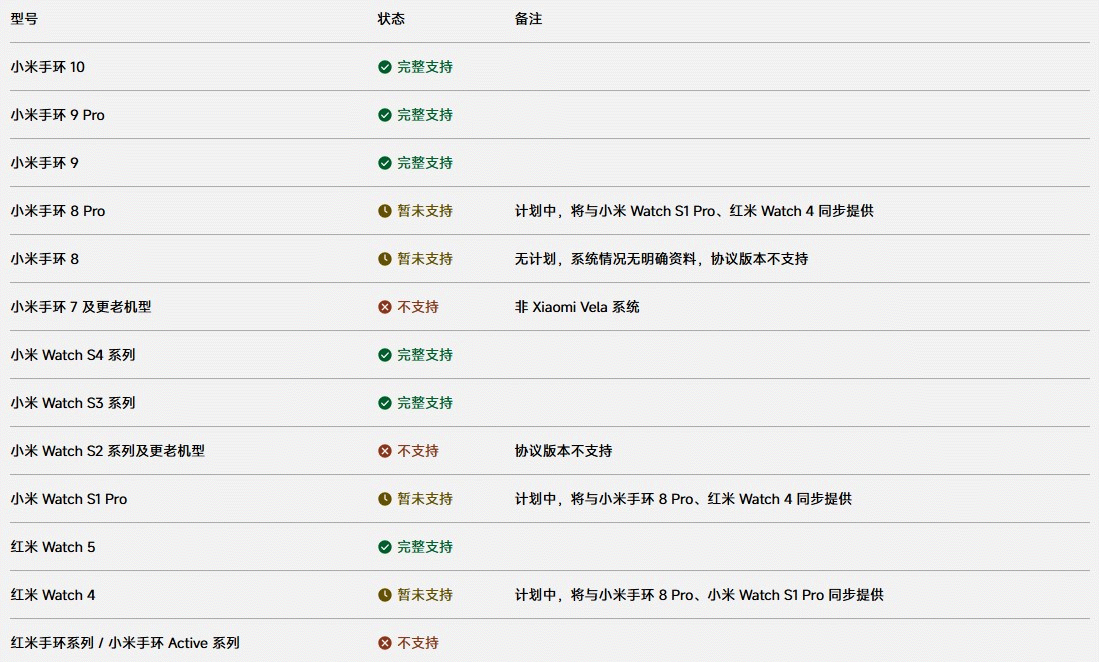Screen dimensions: 1099x662
Task: Click 暂未支持 text in 红米 Watch 4 row
Action: [x=425, y=595]
